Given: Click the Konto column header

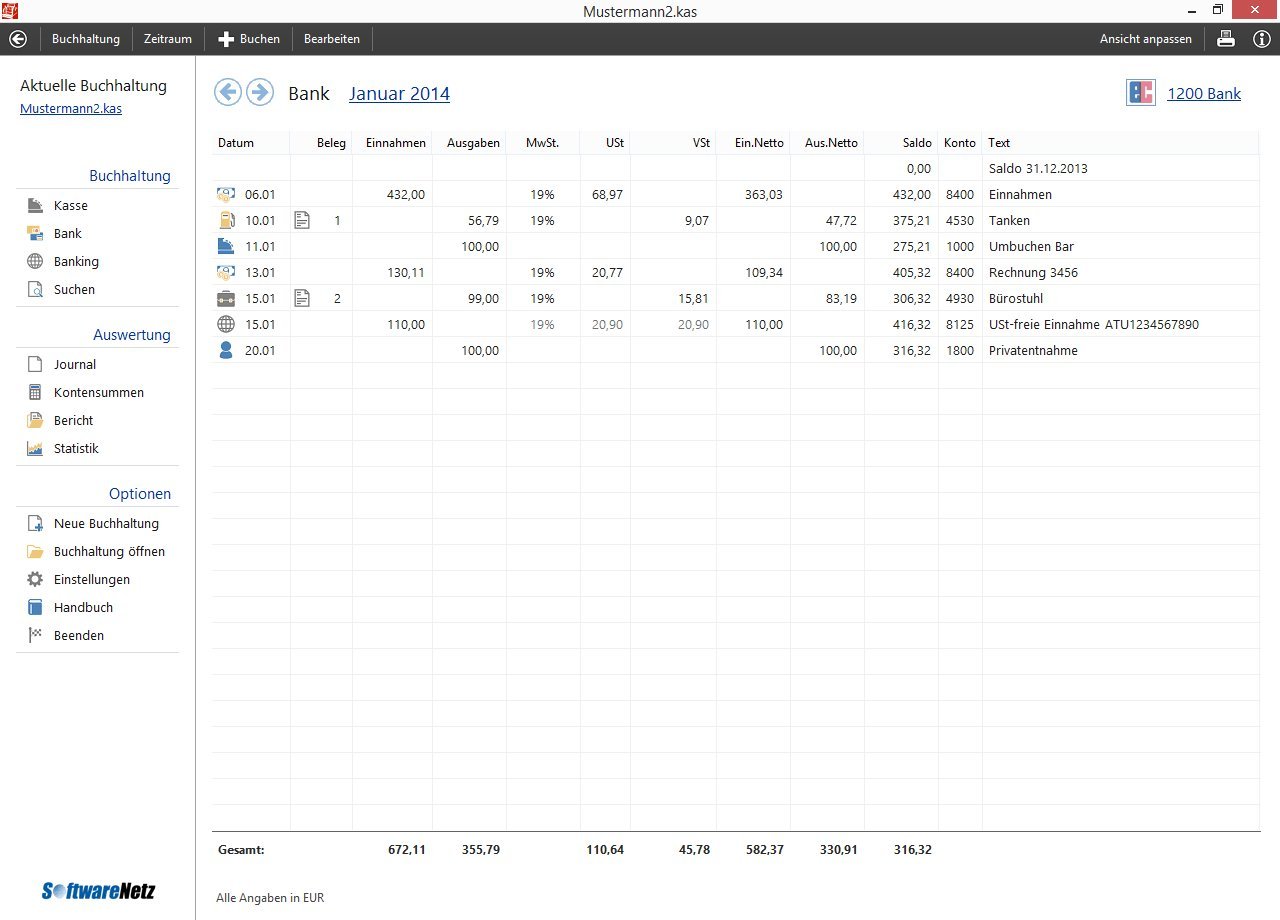Looking at the screenshot, I should [x=960, y=143].
